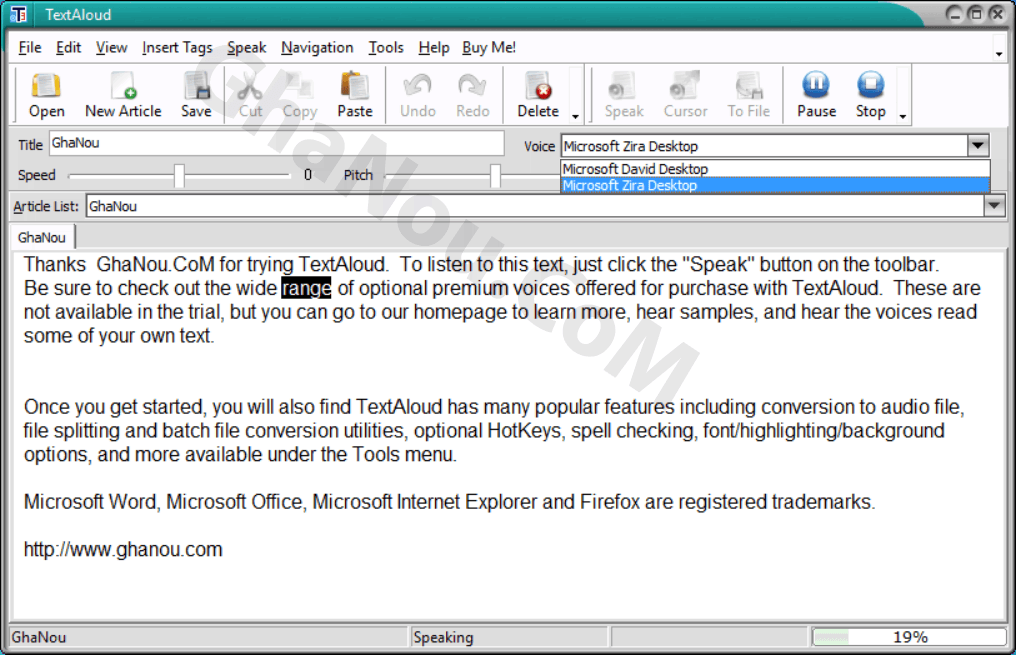Open the View menu
The image size is (1016, 655).
click(111, 47)
